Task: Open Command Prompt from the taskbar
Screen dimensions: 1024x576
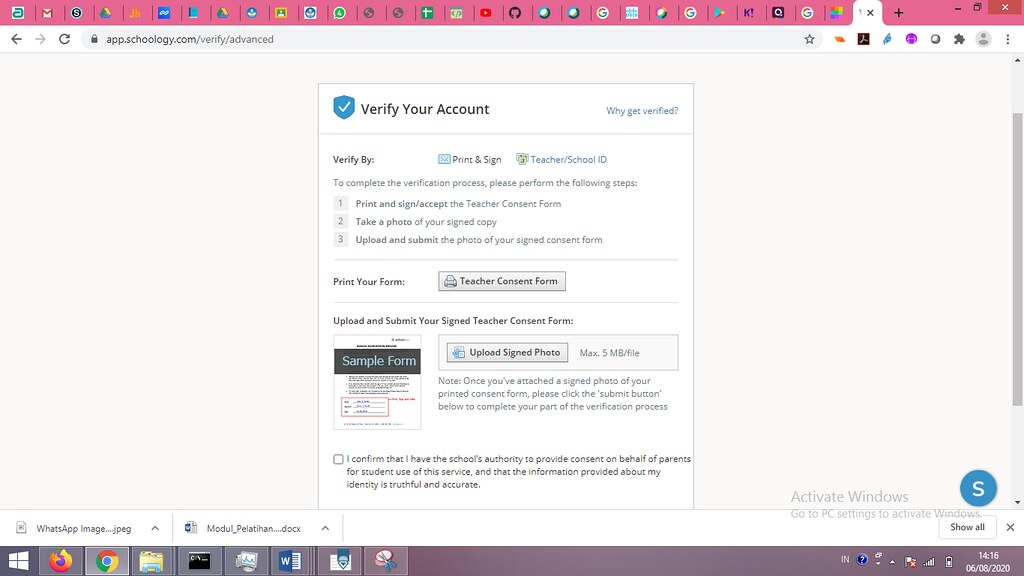Action: 199,561
